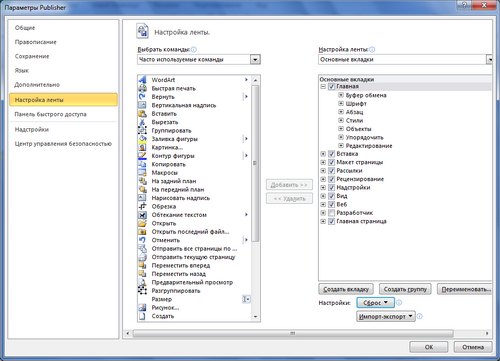Viewport: 500px width, 361px height.
Task: Uncheck the Главная страница checkbox
Action: tap(332, 221)
